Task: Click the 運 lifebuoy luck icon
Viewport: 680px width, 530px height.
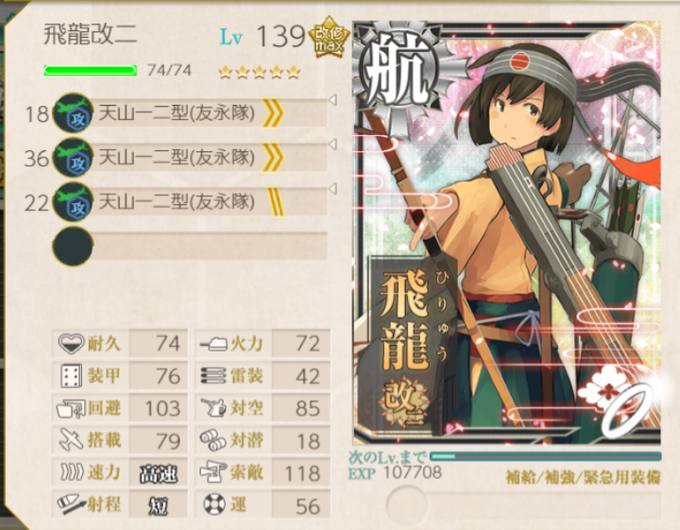Action: (215, 504)
